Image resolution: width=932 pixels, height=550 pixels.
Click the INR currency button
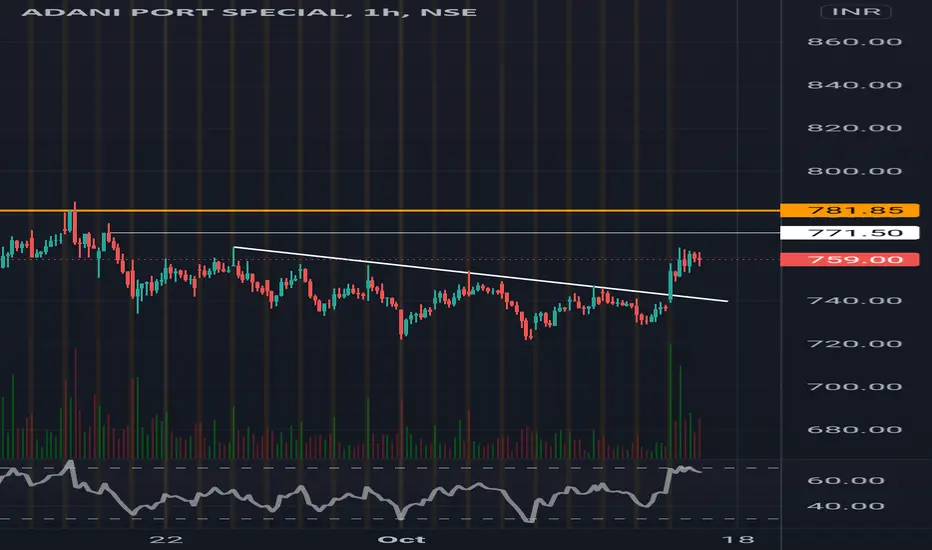(855, 11)
